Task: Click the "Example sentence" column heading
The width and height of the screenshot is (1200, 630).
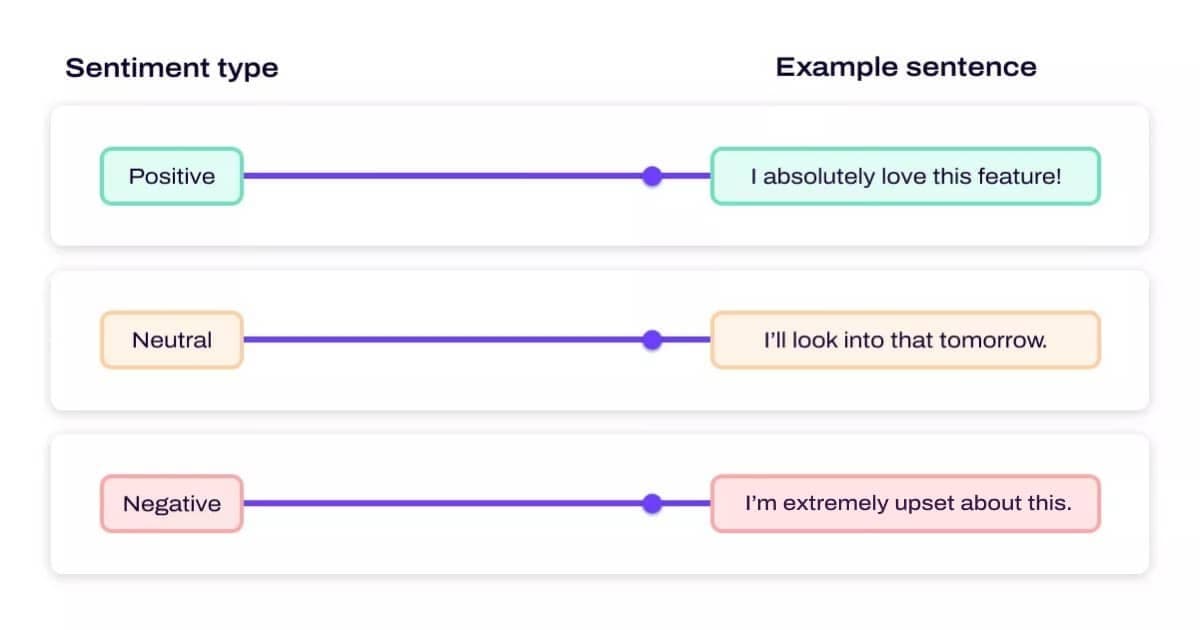Action: [x=905, y=67]
